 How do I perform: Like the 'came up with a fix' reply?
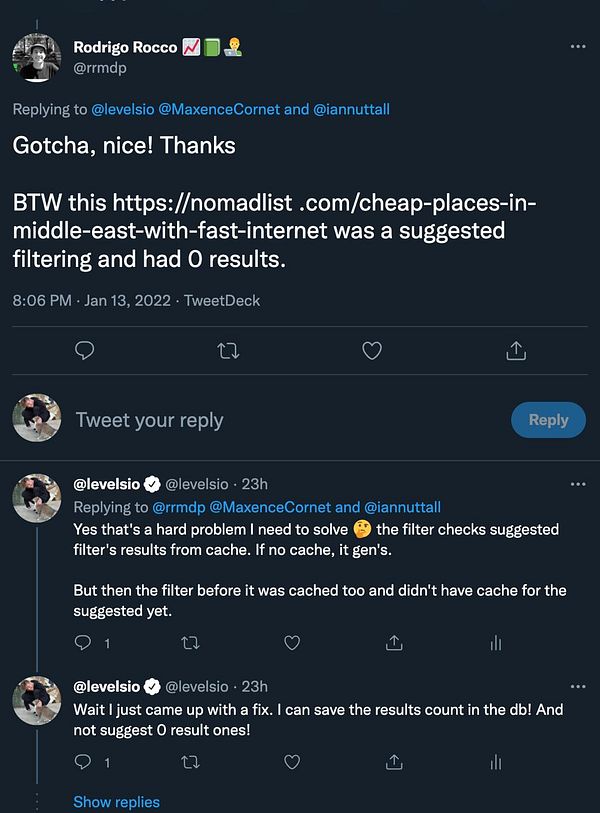click(x=292, y=763)
